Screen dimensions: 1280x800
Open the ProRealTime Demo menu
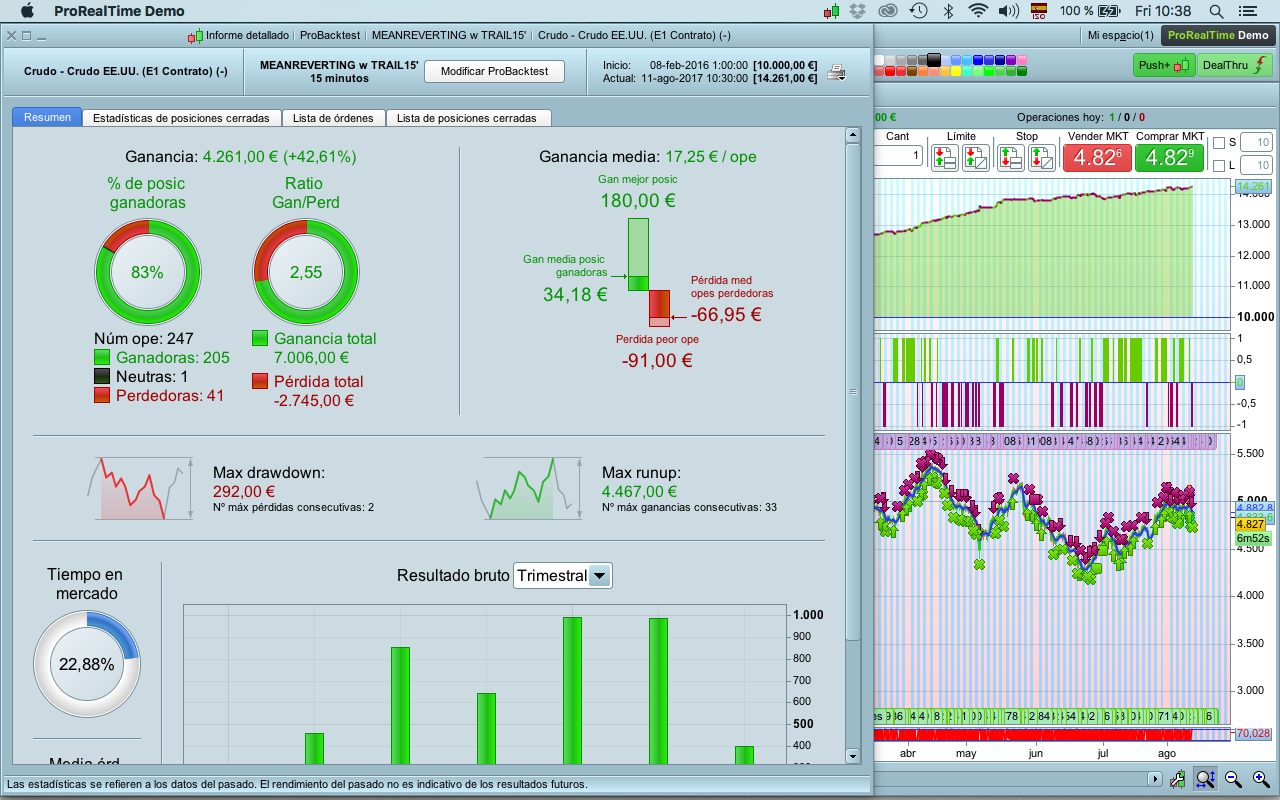point(119,11)
